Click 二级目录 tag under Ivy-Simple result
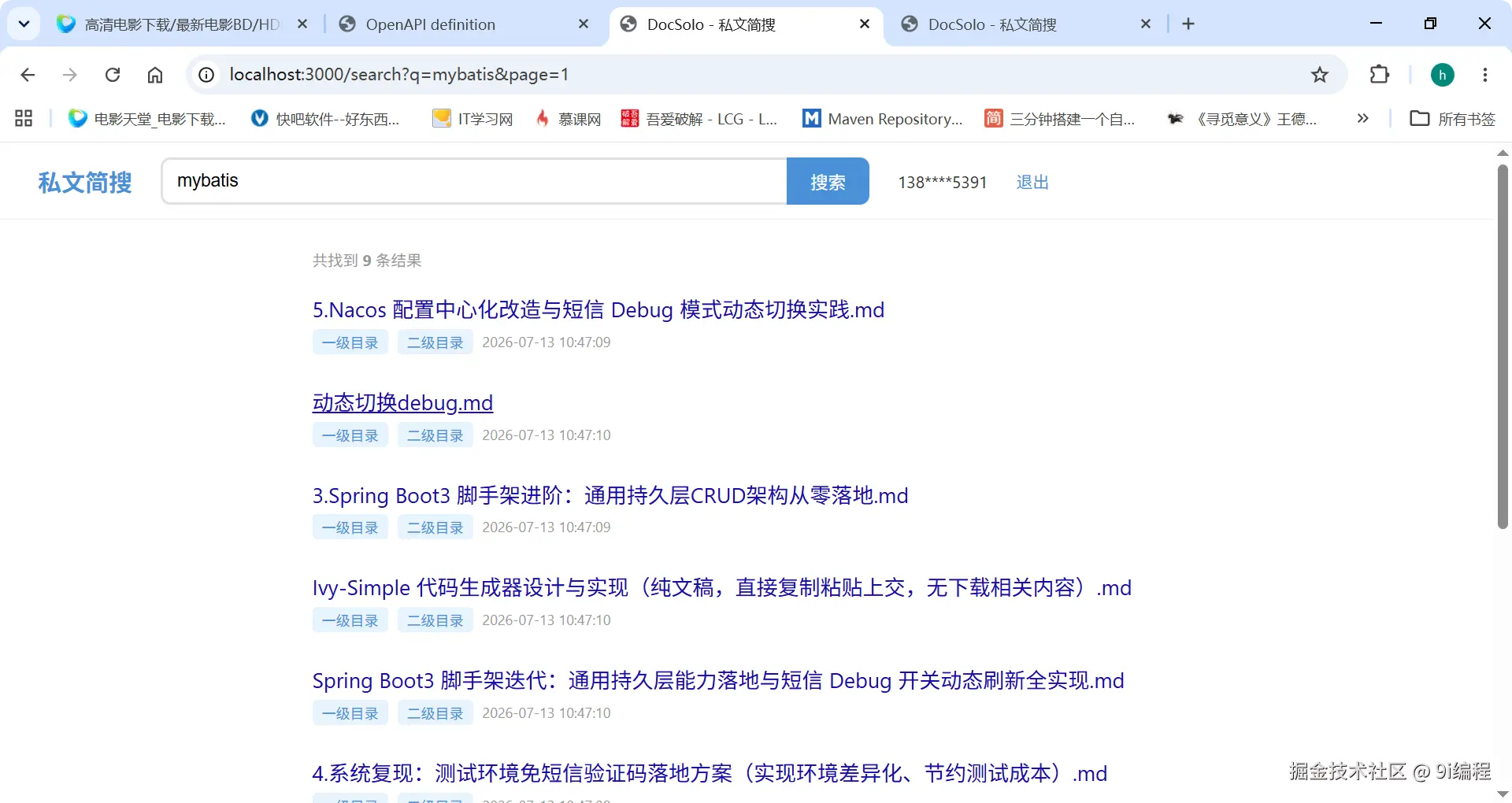 pos(435,620)
